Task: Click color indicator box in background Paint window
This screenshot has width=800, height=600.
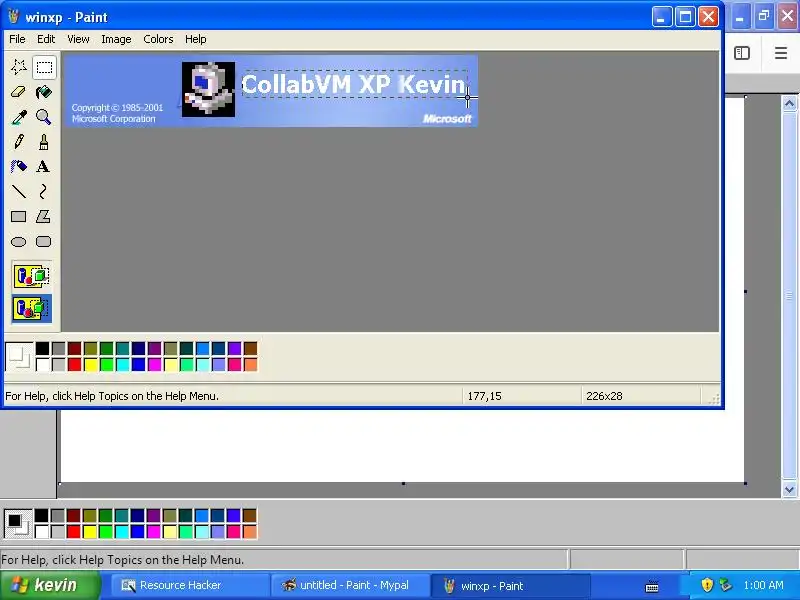Action: point(18,523)
